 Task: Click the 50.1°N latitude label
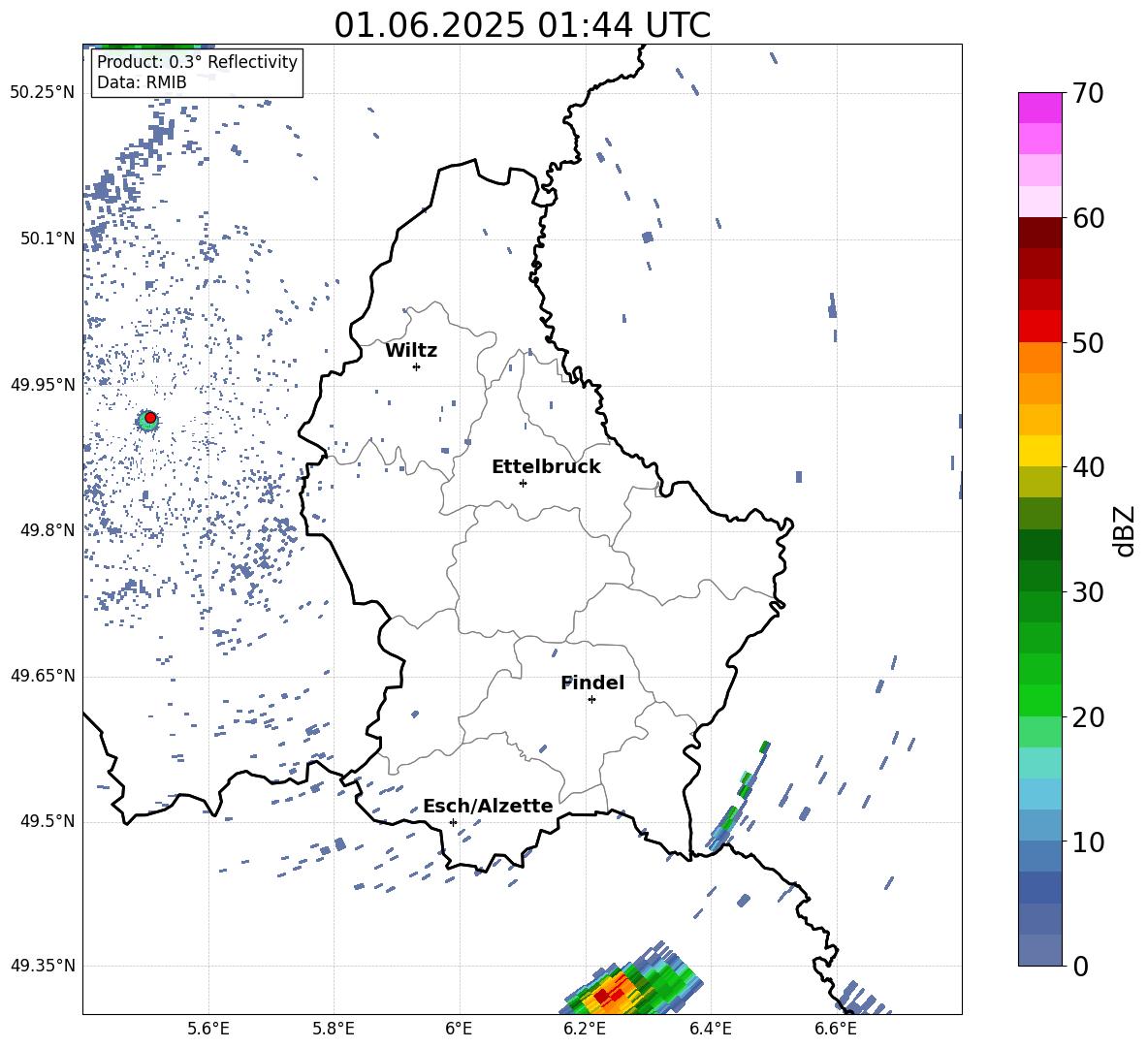click(x=48, y=238)
